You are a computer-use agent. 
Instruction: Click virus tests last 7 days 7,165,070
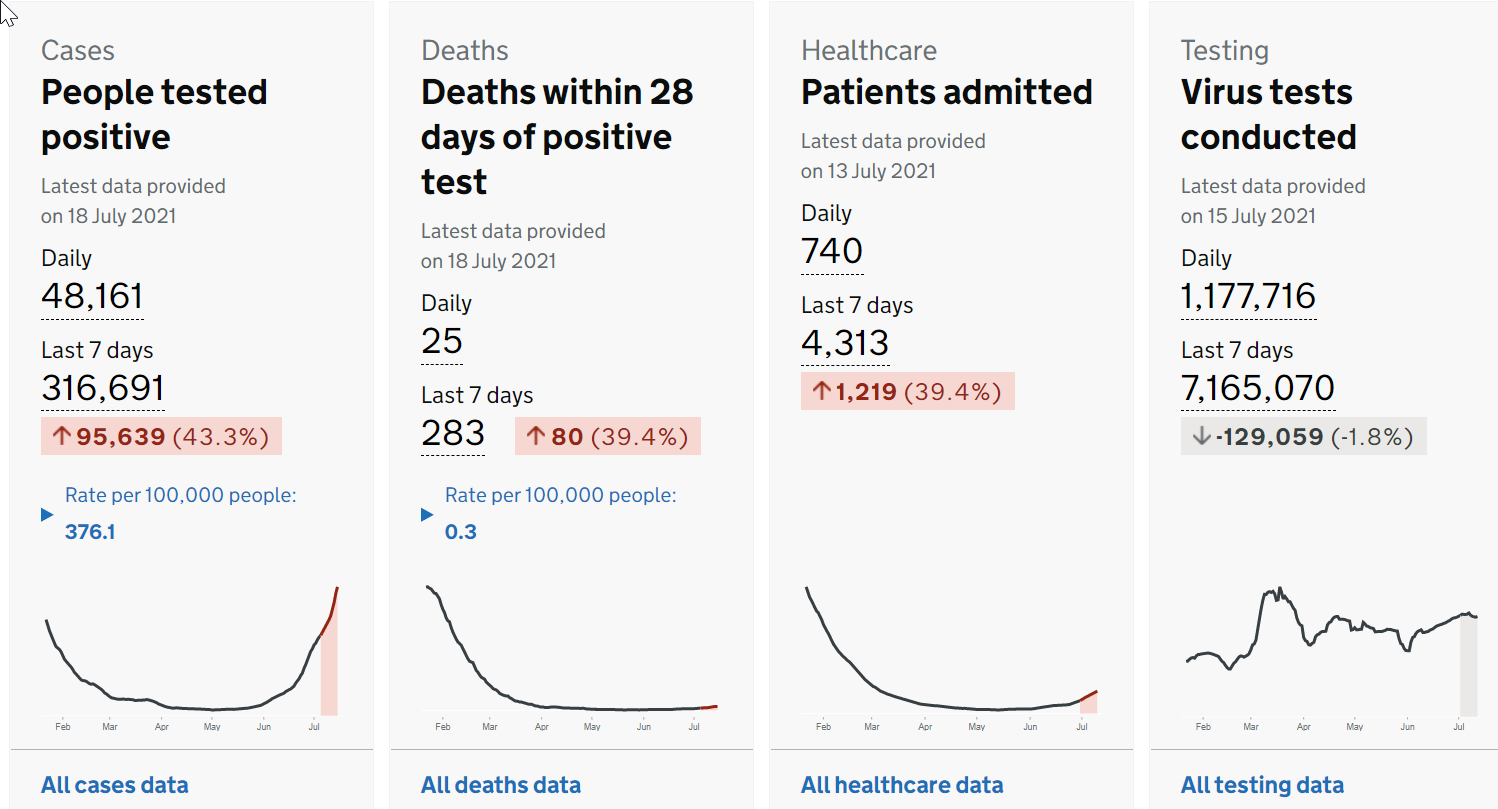(1258, 388)
